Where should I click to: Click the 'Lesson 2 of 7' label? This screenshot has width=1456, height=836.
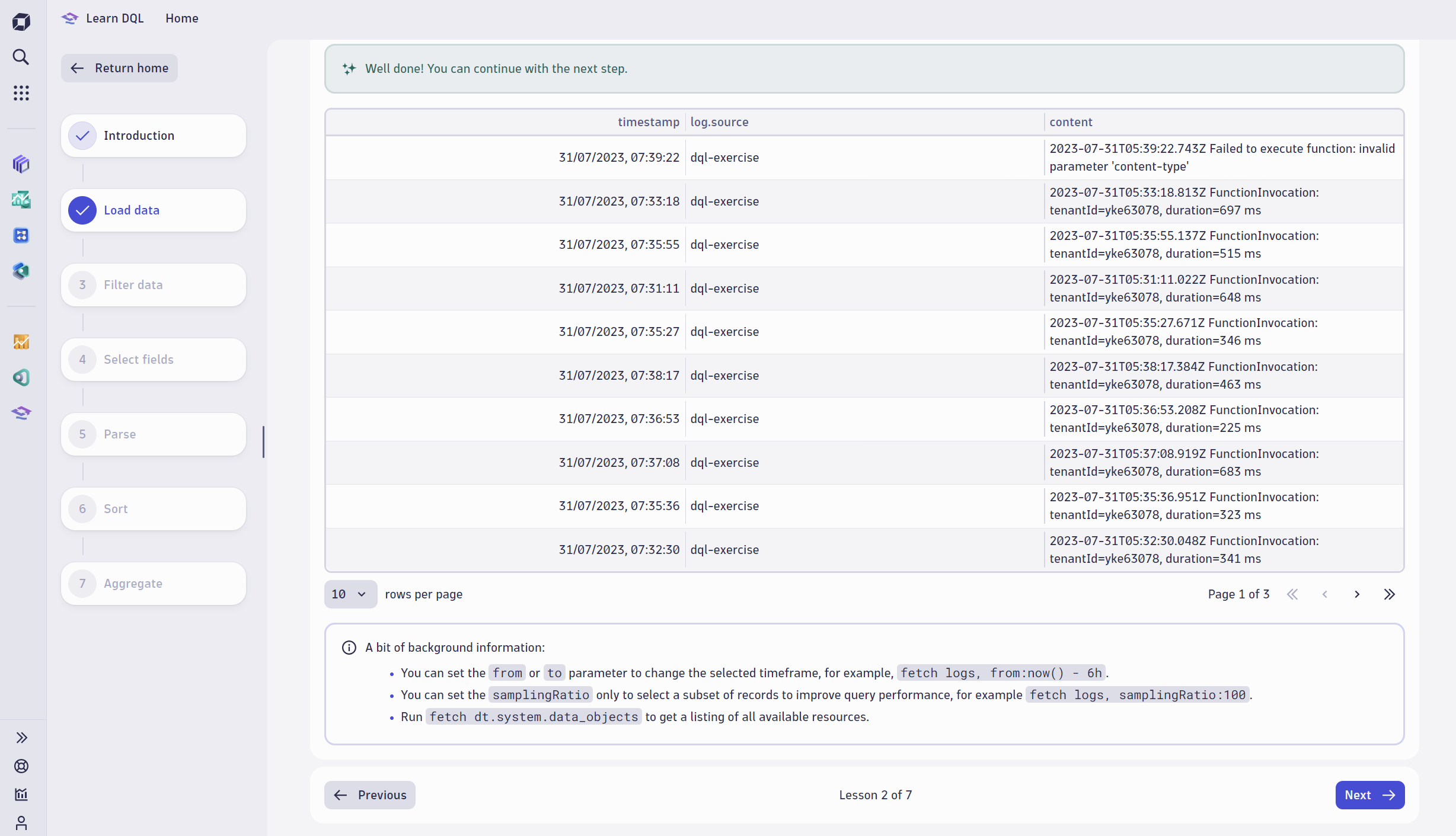coord(876,795)
